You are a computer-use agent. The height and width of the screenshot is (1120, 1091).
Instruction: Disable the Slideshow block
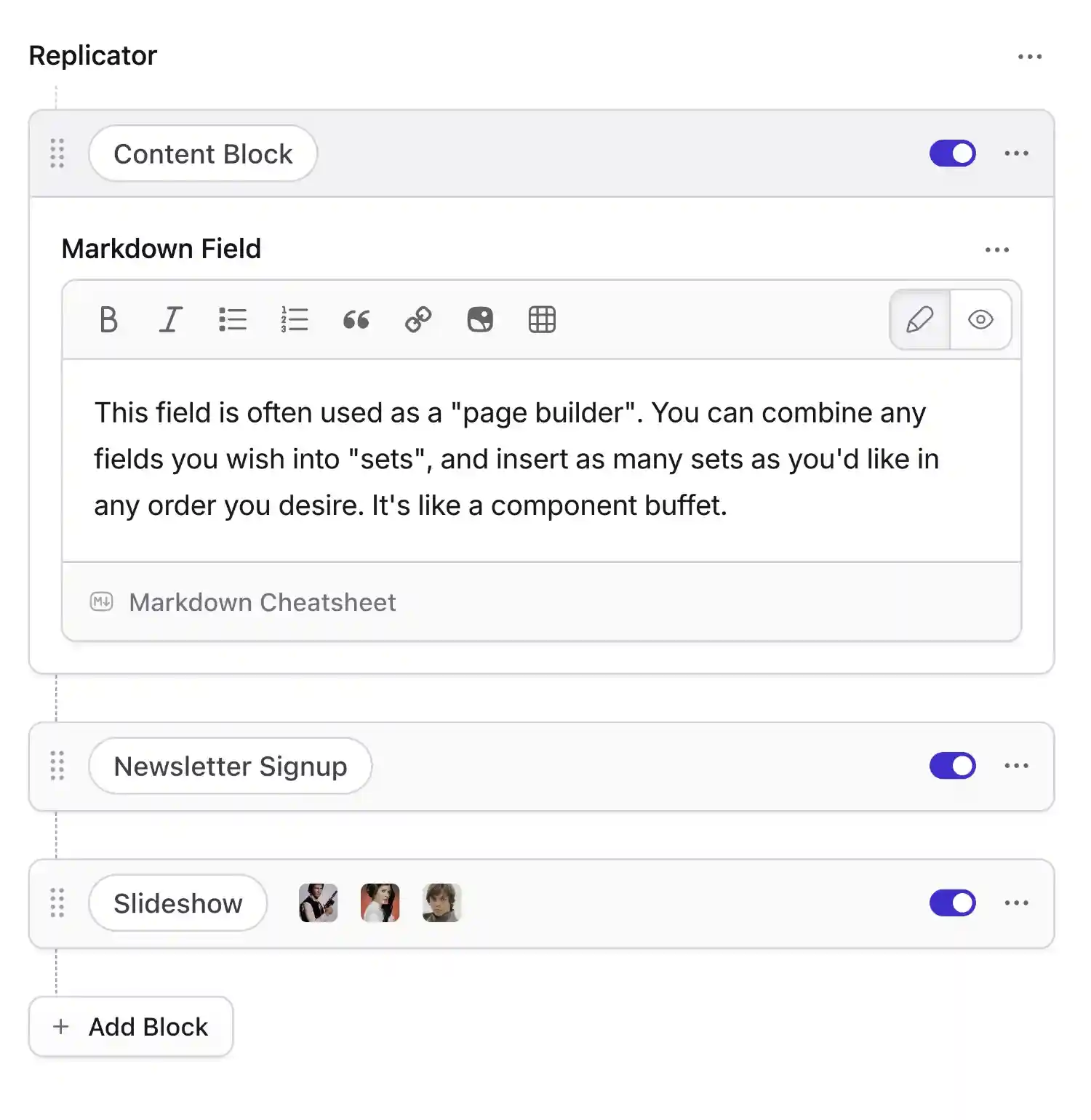[952, 903]
